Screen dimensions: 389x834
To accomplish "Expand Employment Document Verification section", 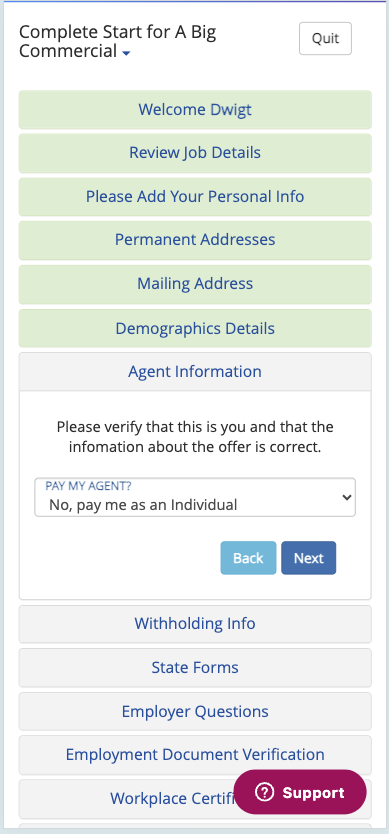I will click(195, 755).
